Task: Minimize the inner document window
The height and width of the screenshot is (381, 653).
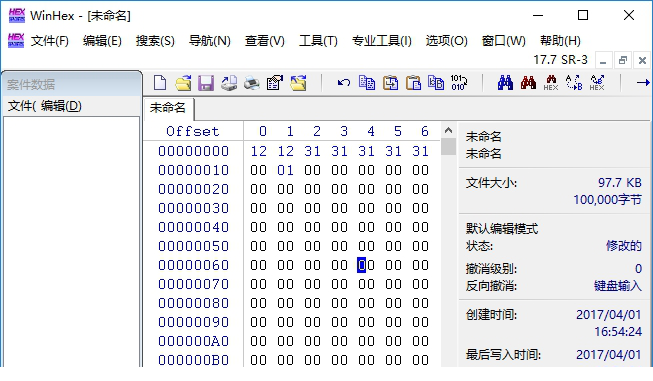Action: click(603, 61)
